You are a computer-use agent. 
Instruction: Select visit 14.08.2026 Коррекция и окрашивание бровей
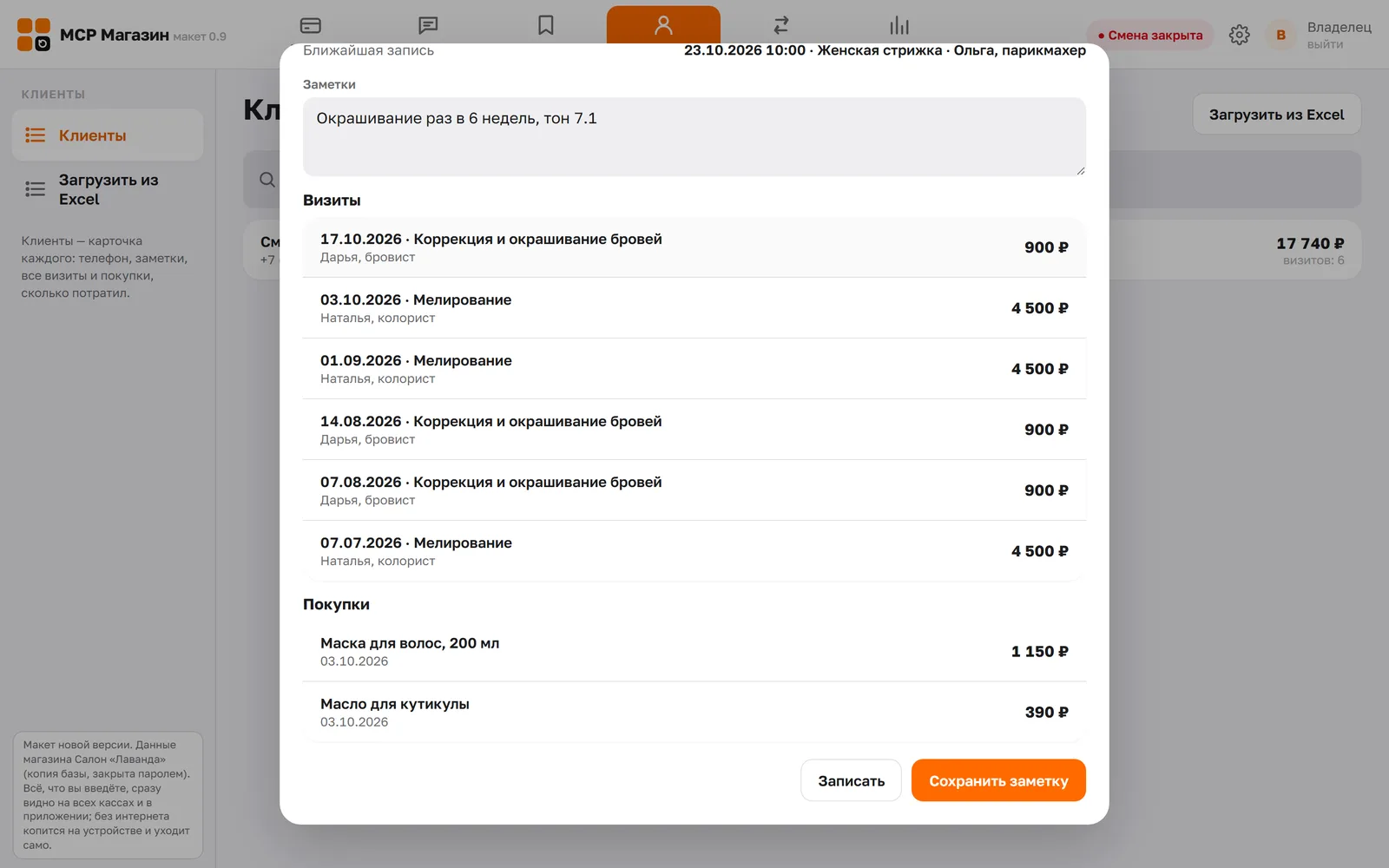point(694,430)
